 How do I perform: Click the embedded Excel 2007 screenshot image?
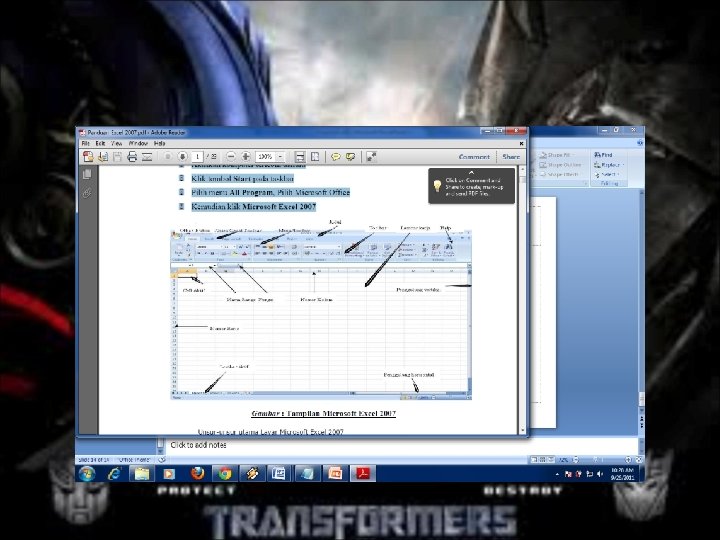(x=321, y=315)
